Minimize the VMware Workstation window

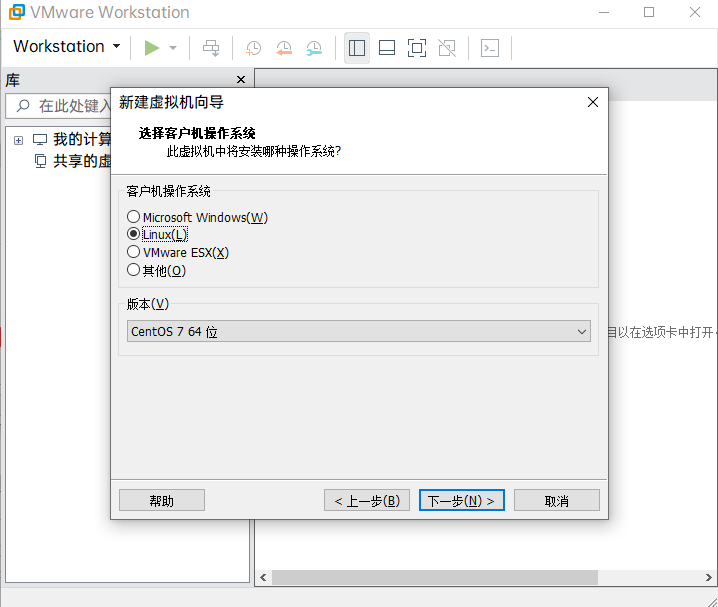coord(604,12)
